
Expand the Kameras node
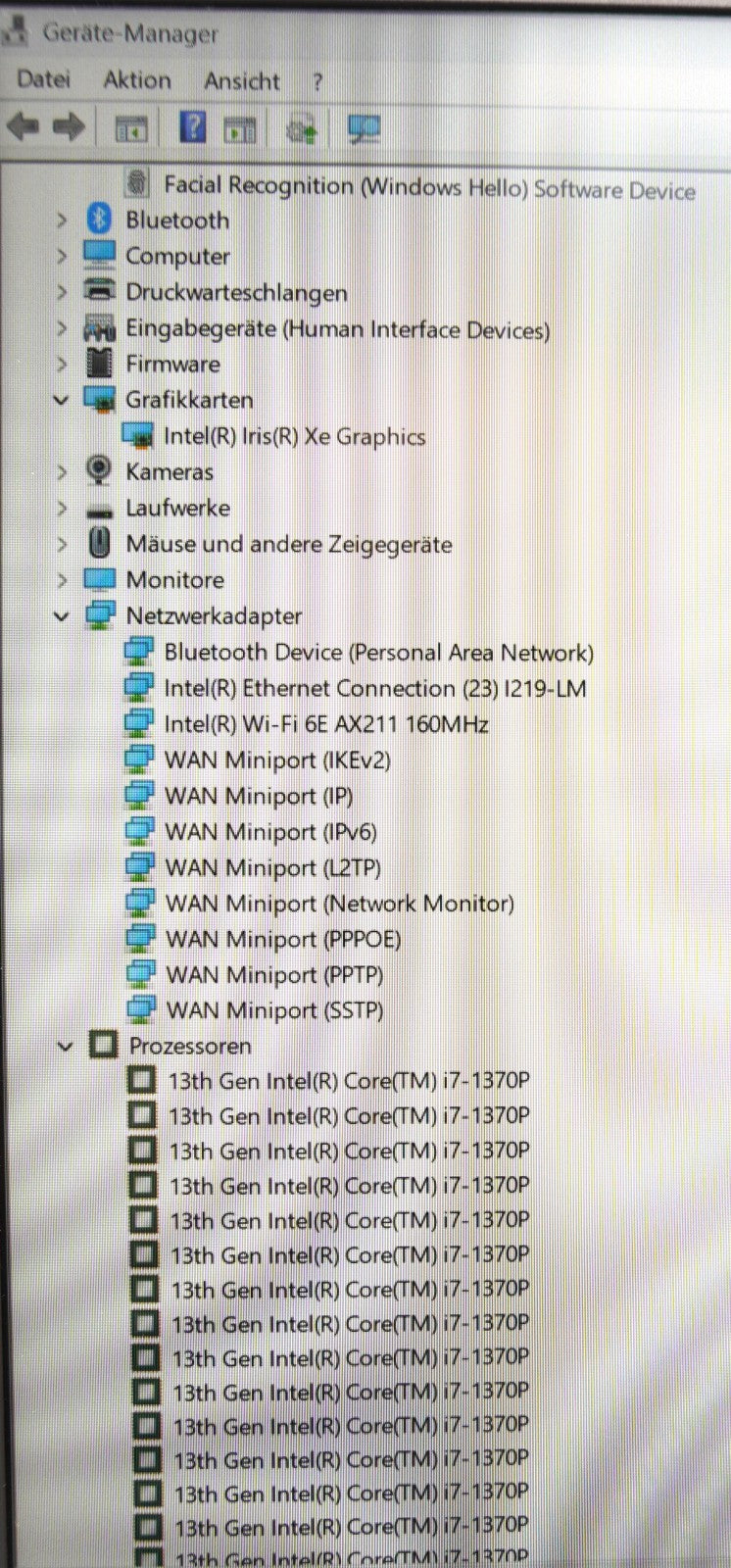pyautogui.click(x=62, y=471)
